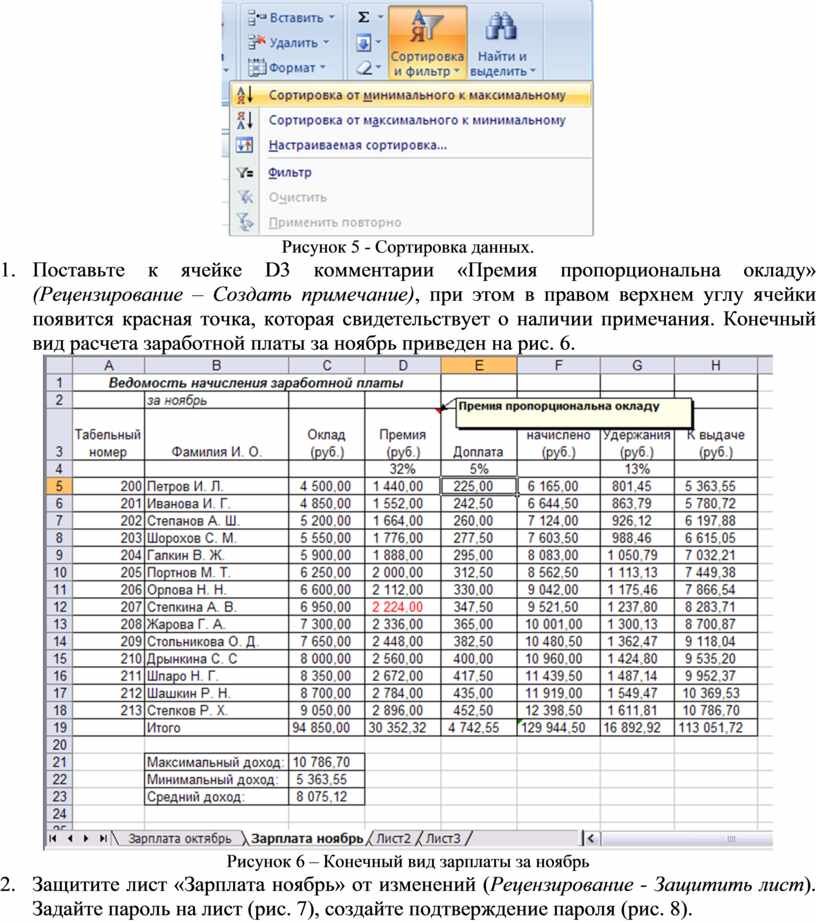Click the Сортировка и фильтр funnel icon
Viewport: 816px width, 922px height.
click(x=427, y=27)
